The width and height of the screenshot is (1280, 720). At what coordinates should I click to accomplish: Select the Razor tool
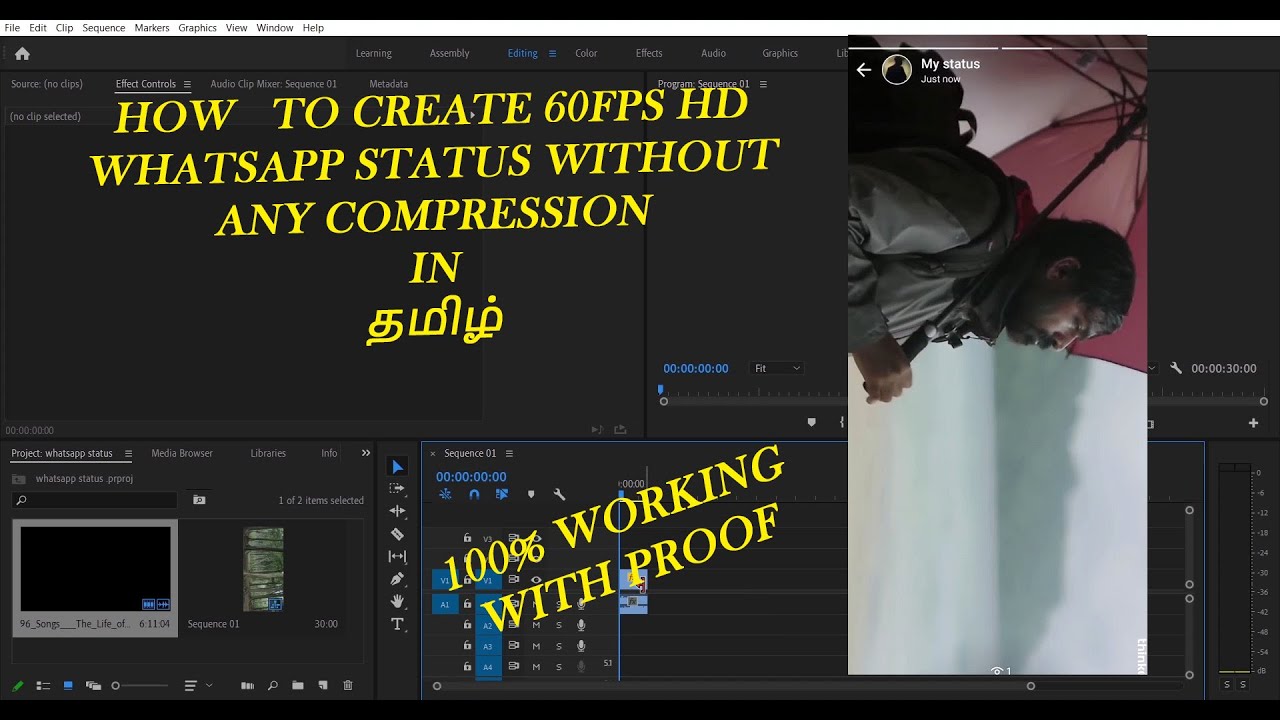tap(397, 534)
